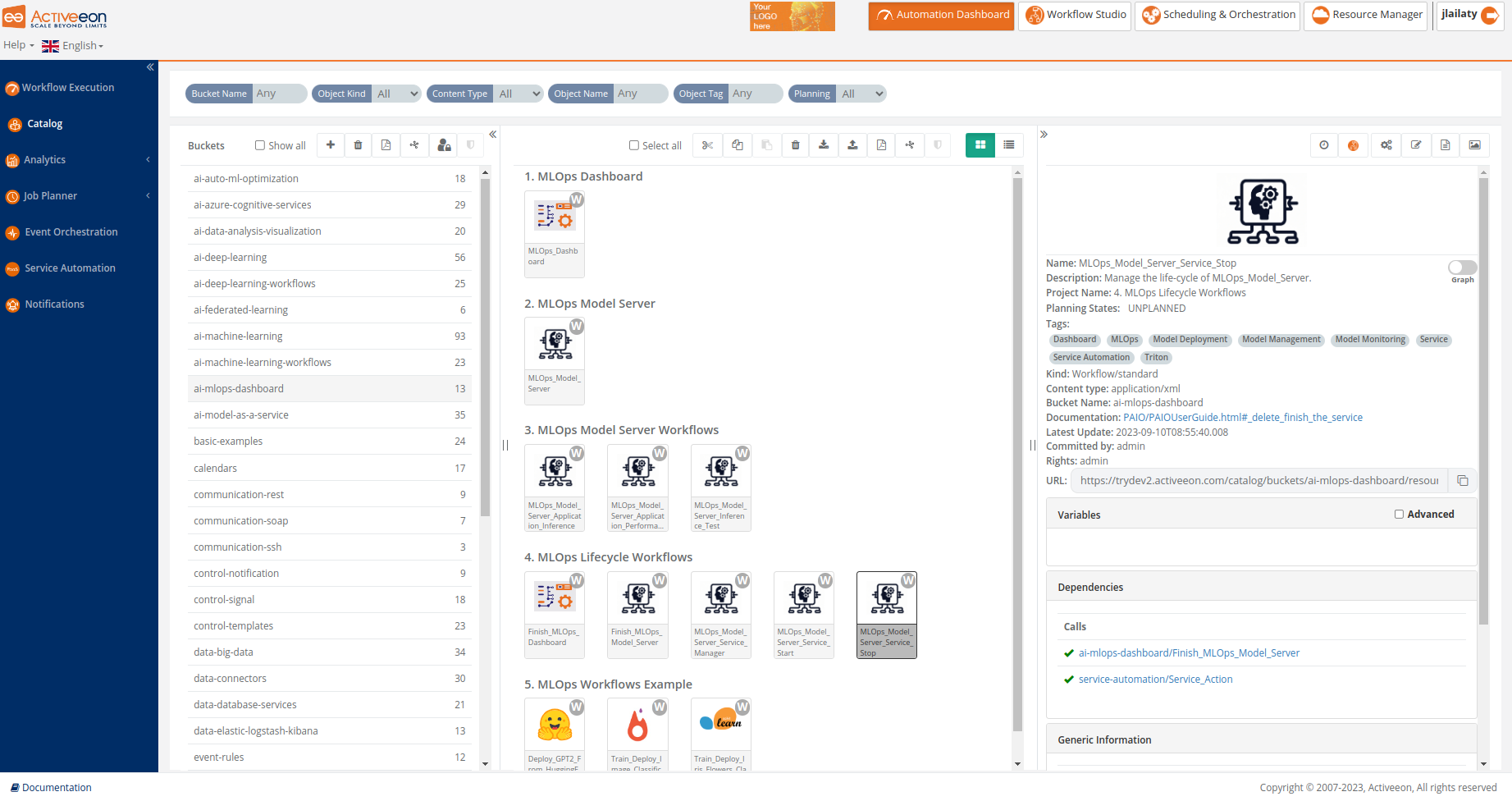Open the Content Type dropdown
This screenshot has width=1512, height=801.
tap(518, 94)
